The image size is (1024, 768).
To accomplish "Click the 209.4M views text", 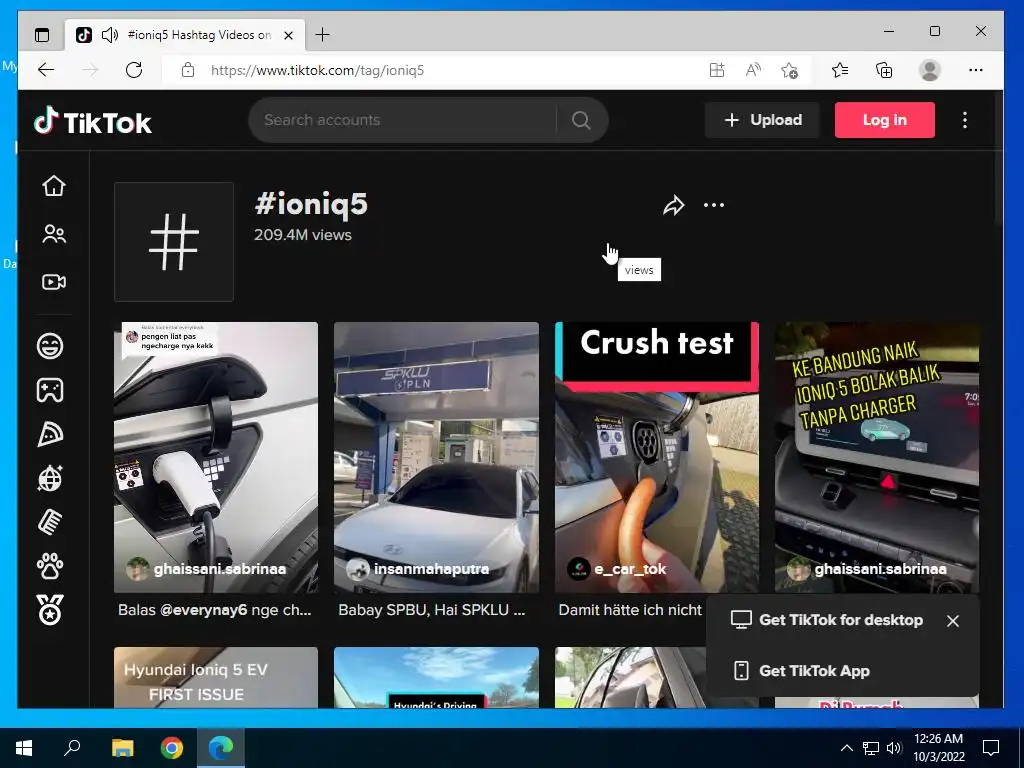I will tap(302, 235).
